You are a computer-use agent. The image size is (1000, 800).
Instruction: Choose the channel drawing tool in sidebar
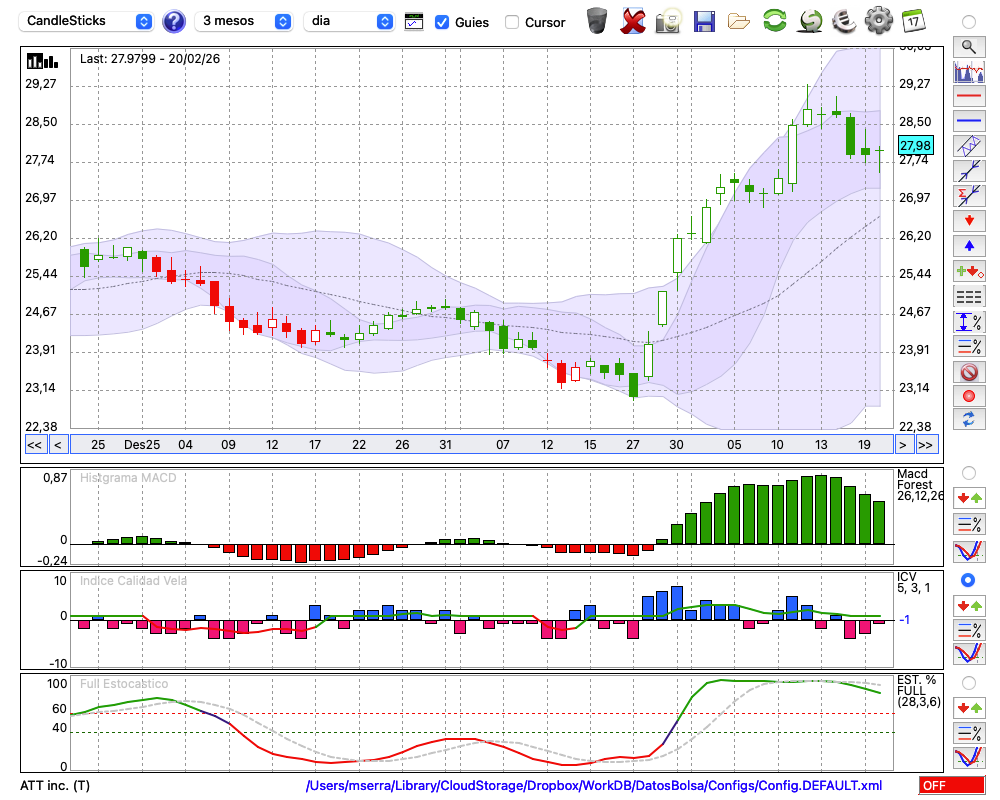968,146
